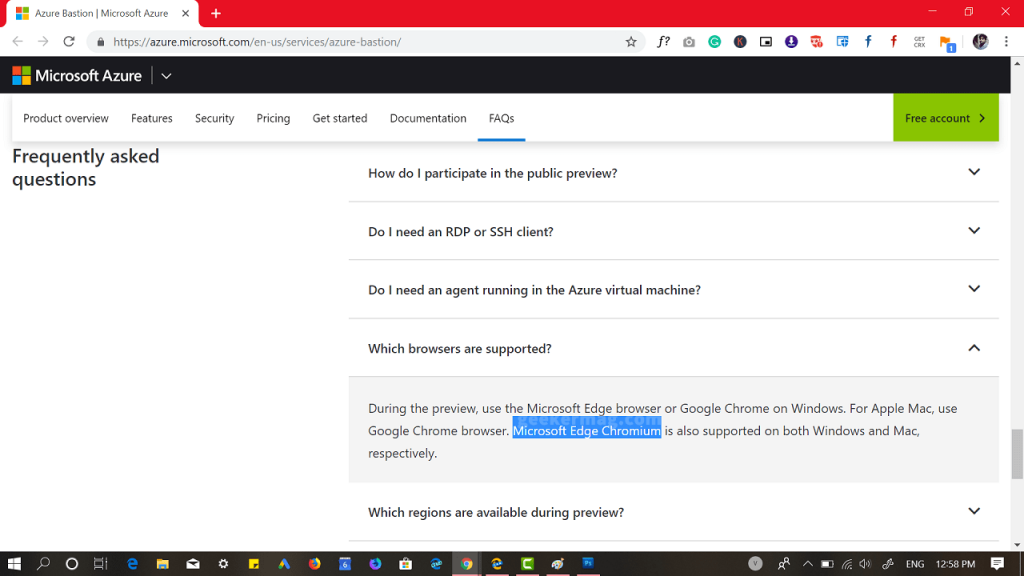The image size is (1024, 576).
Task: Click the red shield ad-blocker extension icon
Action: click(816, 42)
